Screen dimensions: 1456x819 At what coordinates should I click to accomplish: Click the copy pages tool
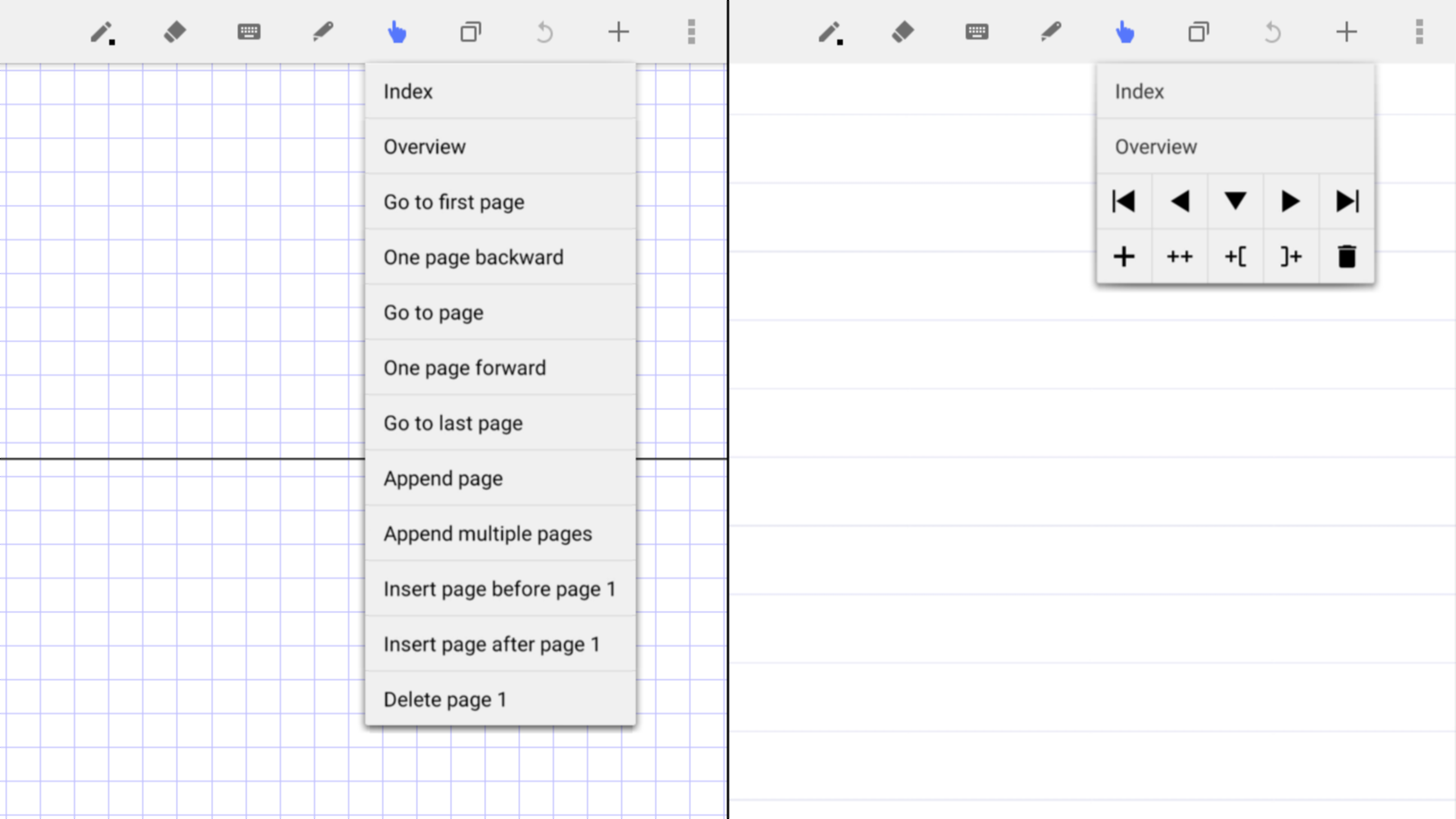[x=471, y=32]
